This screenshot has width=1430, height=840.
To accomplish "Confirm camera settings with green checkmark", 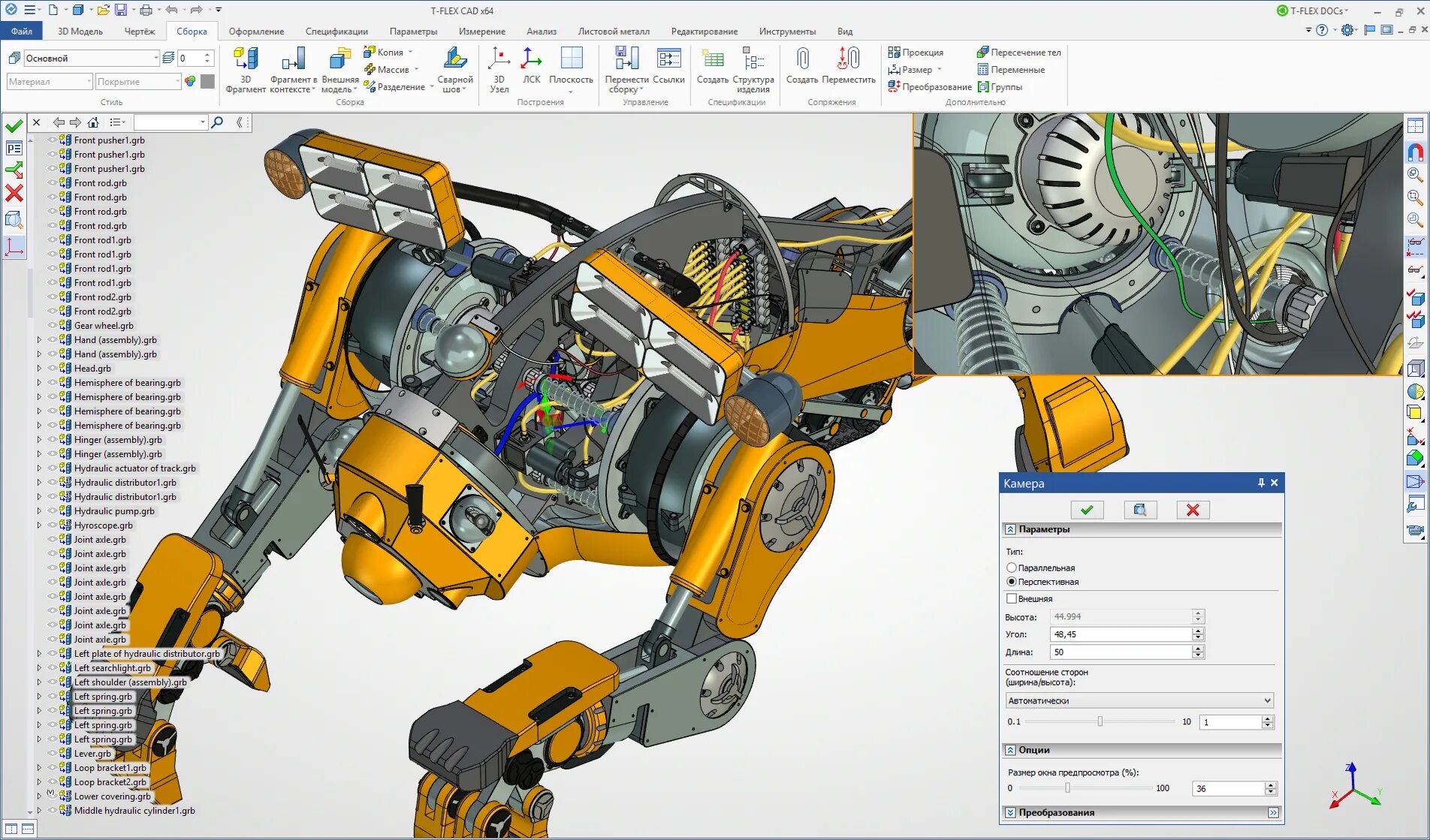I will tap(1086, 510).
